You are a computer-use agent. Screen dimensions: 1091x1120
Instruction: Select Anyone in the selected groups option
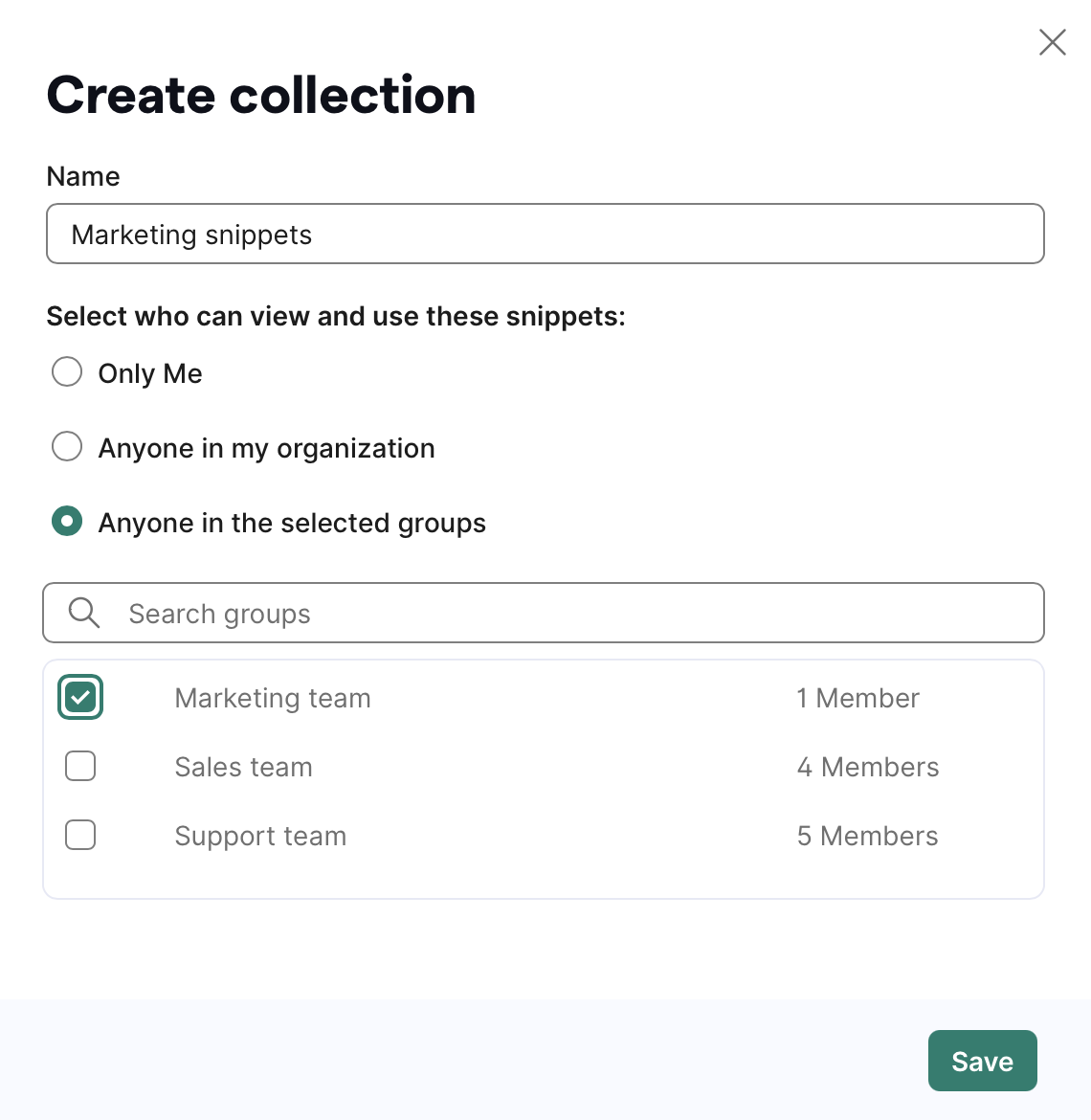coord(67,521)
